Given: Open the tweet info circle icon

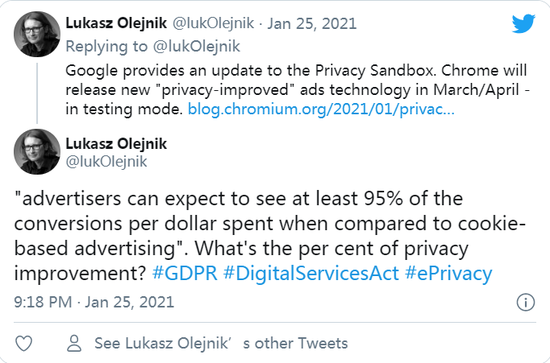Looking at the screenshot, I should coord(525,302).
